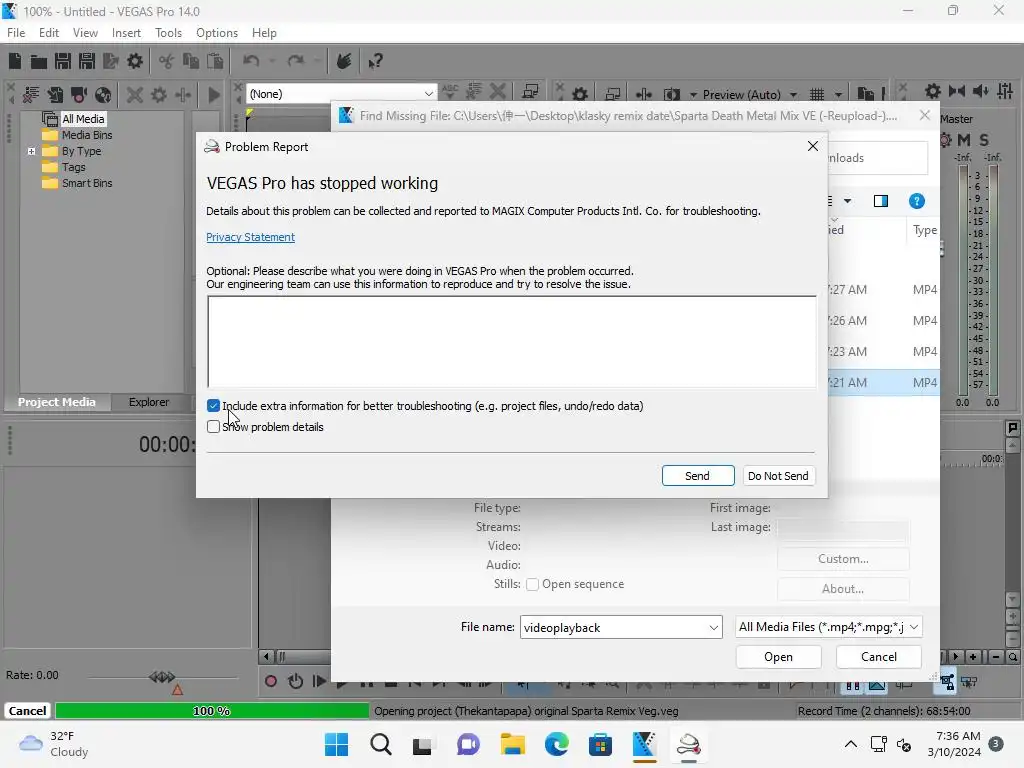Click the Capture Video icon
This screenshot has height=768, width=1024.
coord(79,95)
